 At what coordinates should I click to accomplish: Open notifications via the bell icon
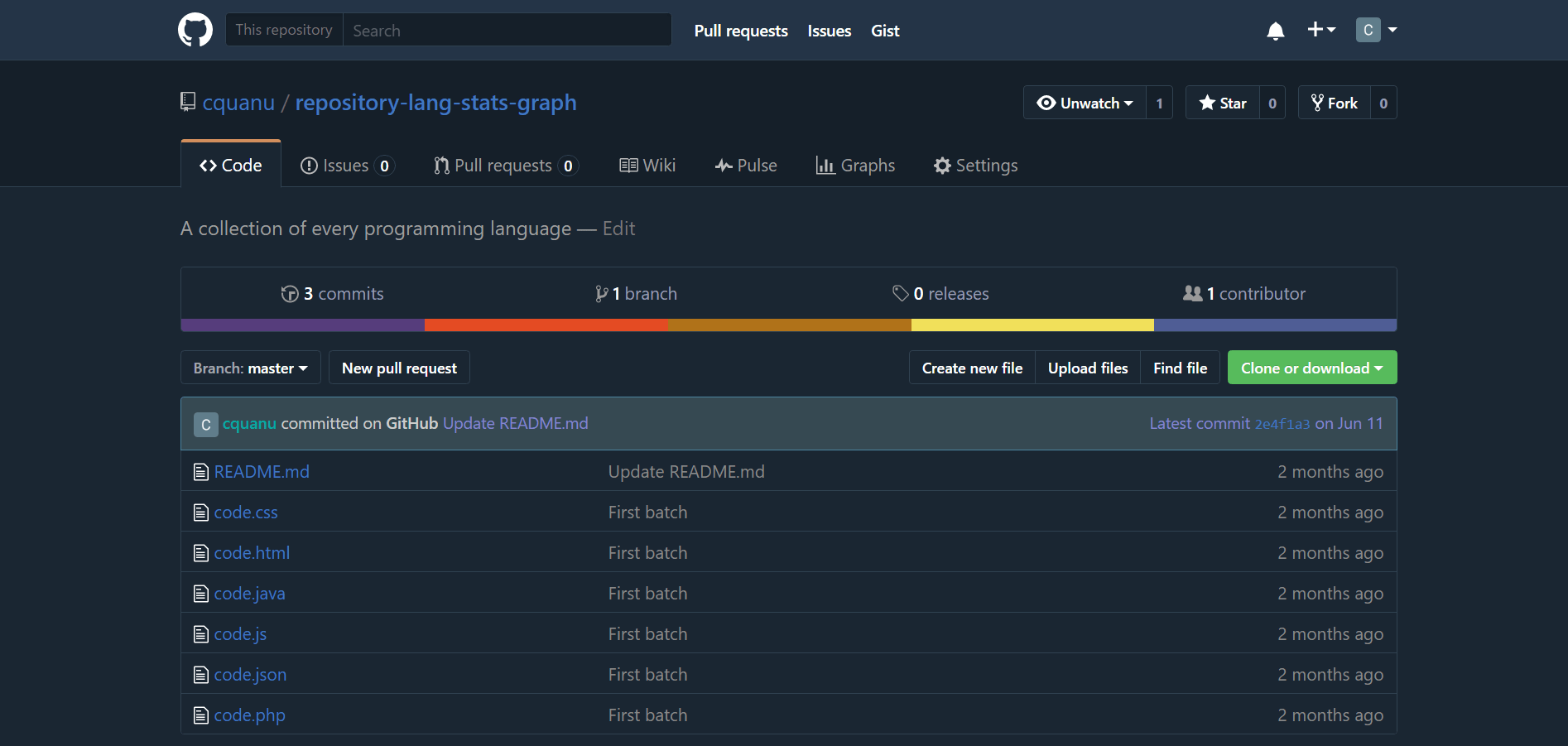(x=1275, y=31)
